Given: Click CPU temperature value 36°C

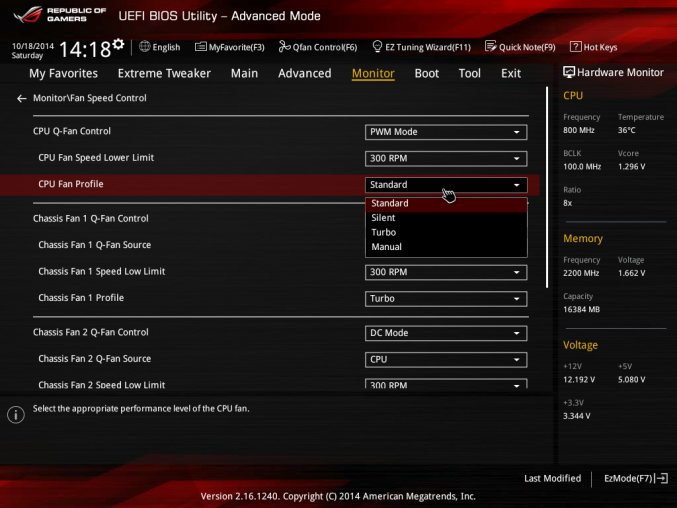Looking at the screenshot, I should (626, 130).
